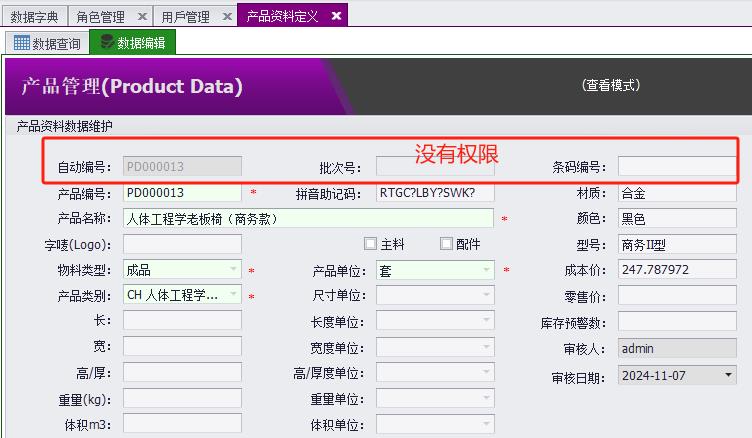The width and height of the screenshot is (752, 438).
Task: Close the 产品资料定义 tab
Action: [335, 17]
